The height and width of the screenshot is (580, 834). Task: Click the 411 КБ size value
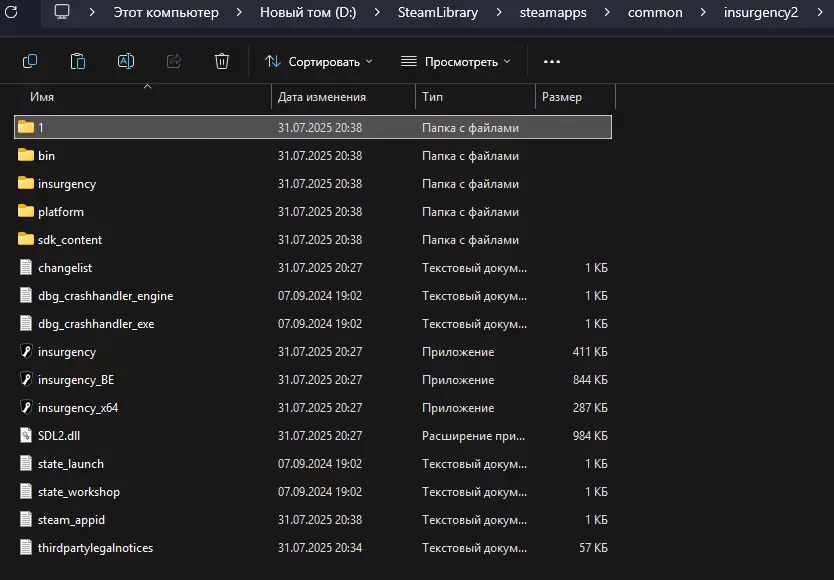click(x=590, y=352)
